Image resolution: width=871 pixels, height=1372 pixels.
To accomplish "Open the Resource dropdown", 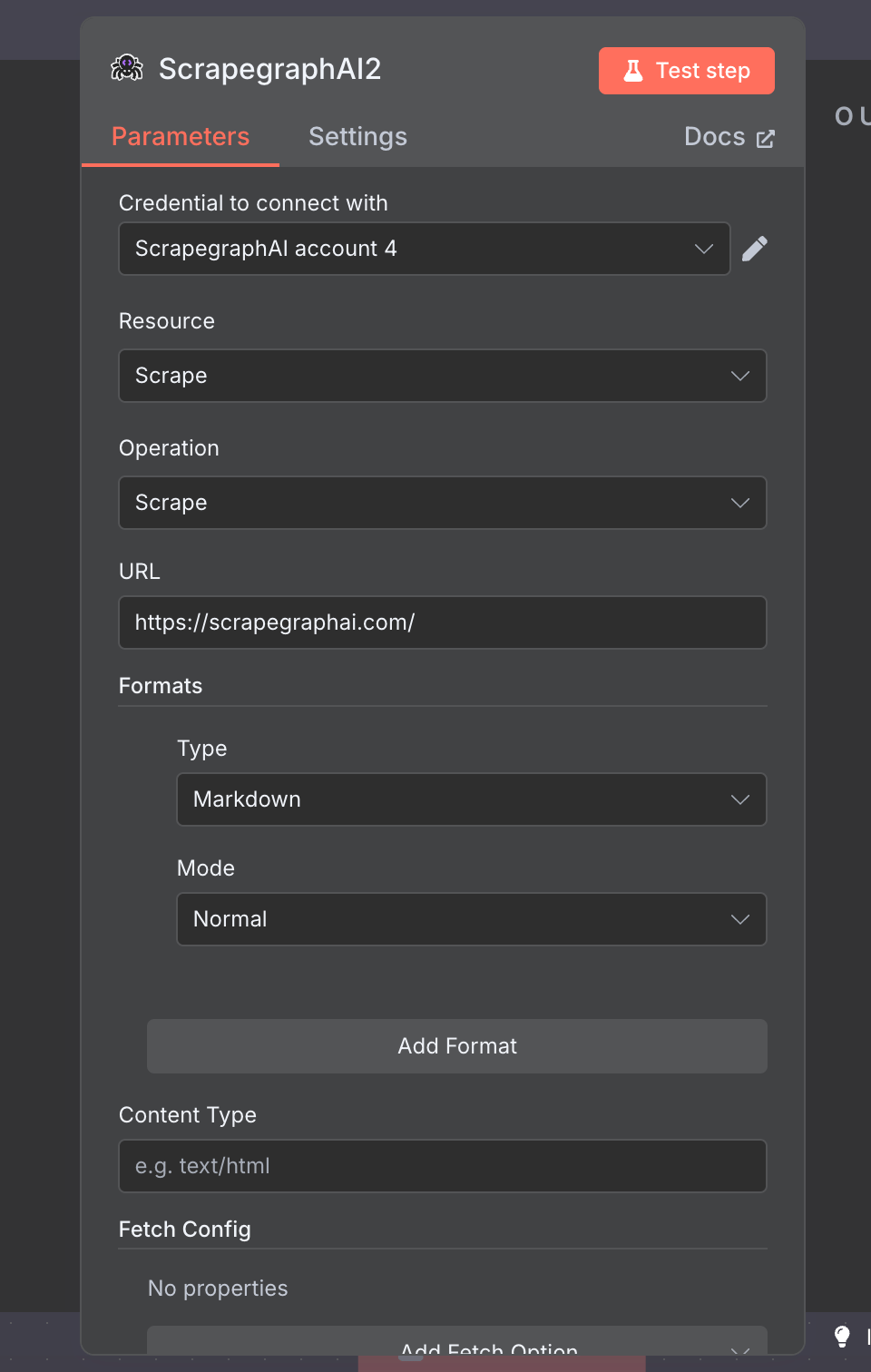I will coord(443,376).
